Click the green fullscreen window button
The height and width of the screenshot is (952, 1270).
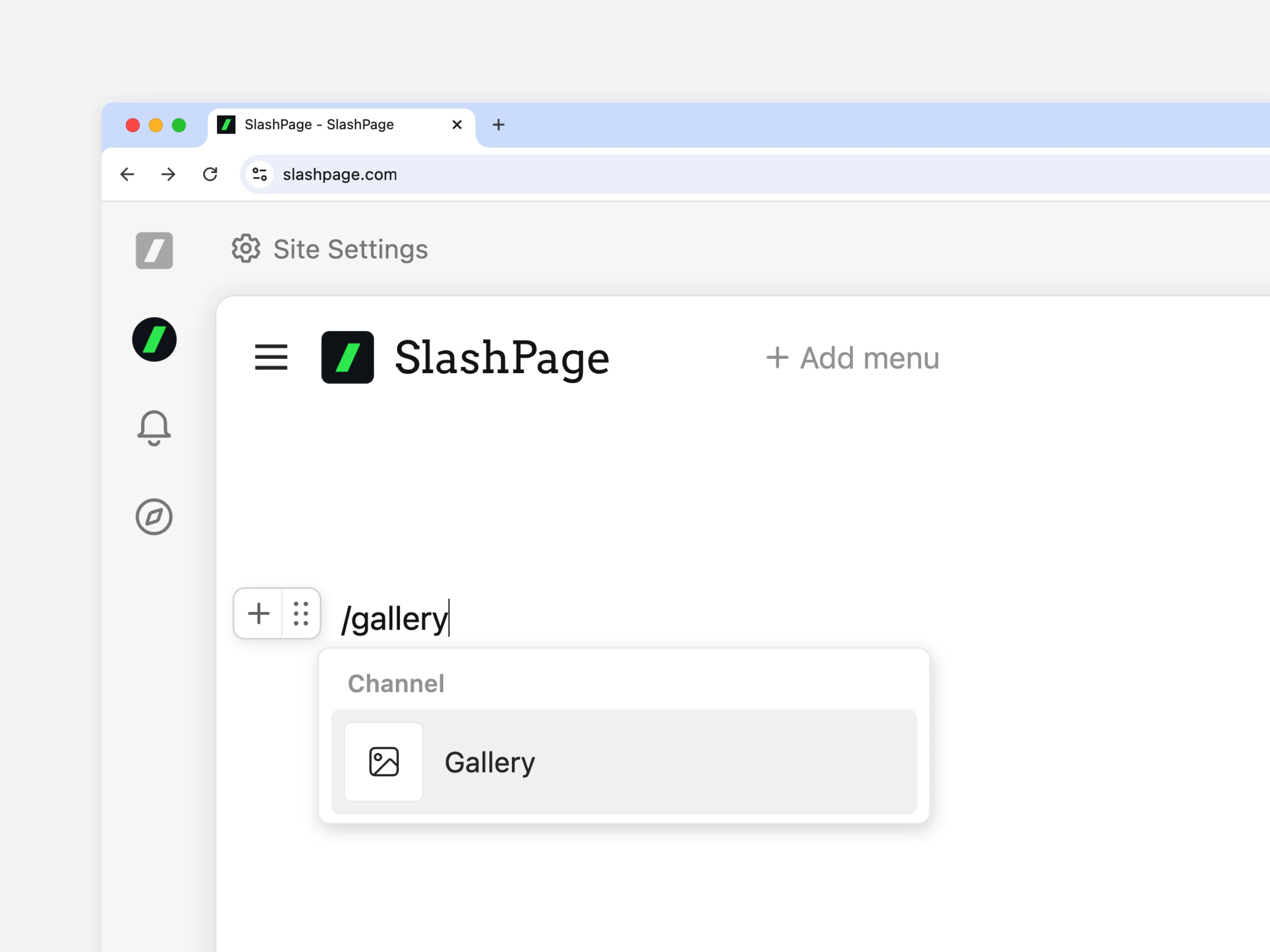(x=179, y=124)
